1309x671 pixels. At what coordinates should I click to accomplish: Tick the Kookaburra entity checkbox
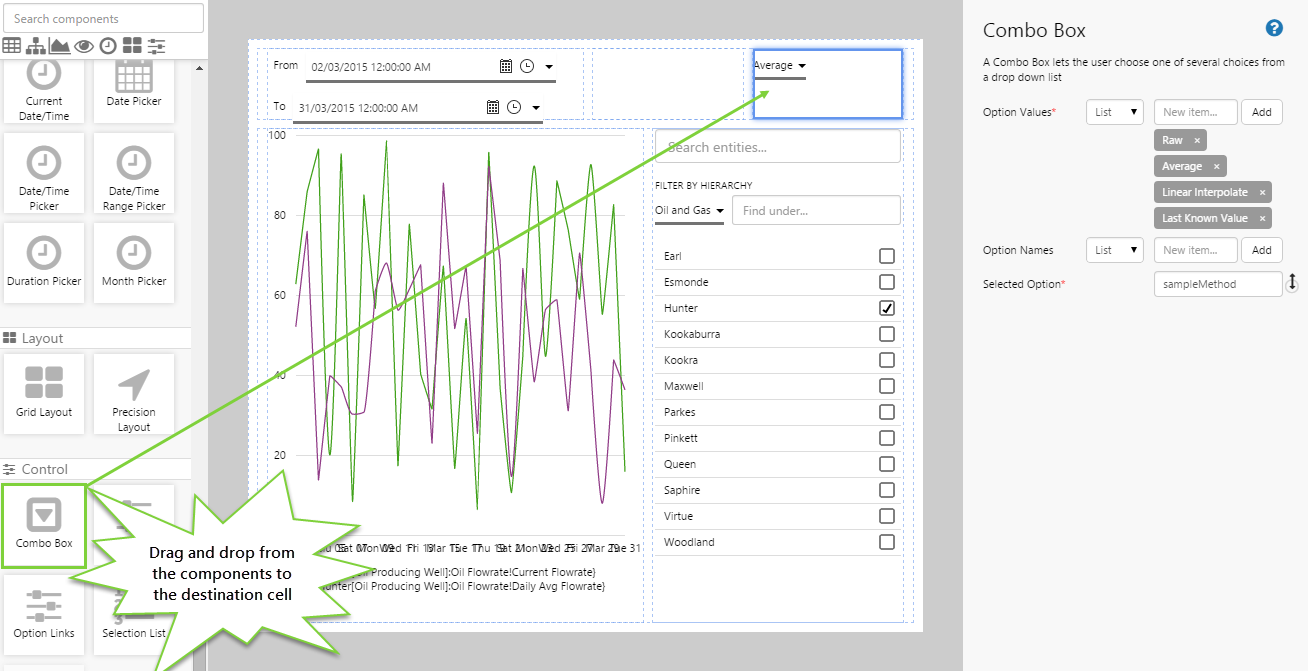click(x=886, y=334)
